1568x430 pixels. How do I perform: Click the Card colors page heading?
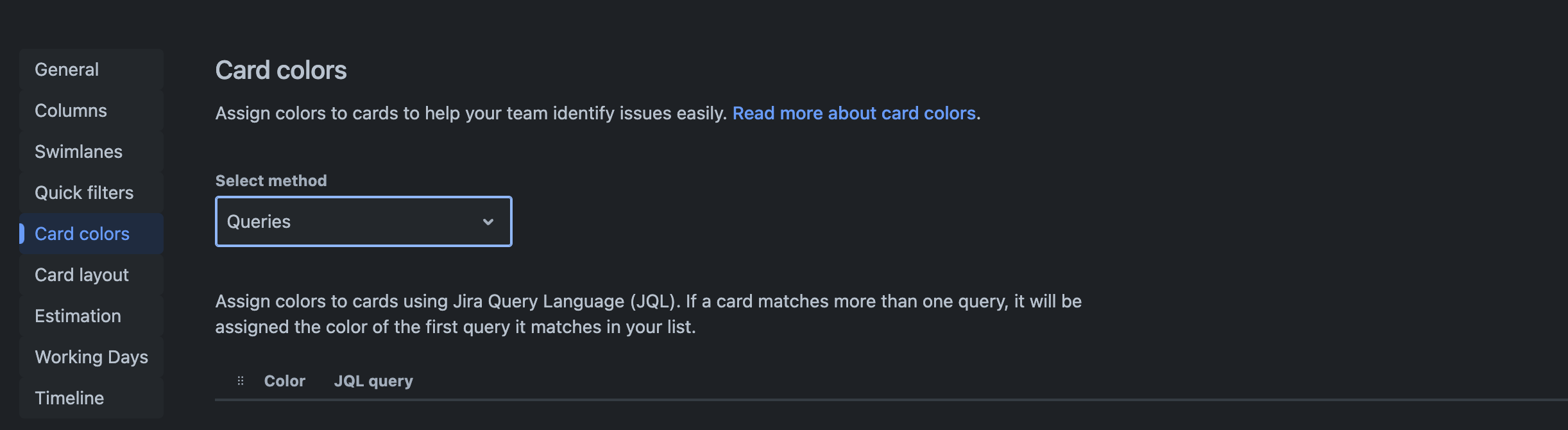pyautogui.click(x=281, y=69)
